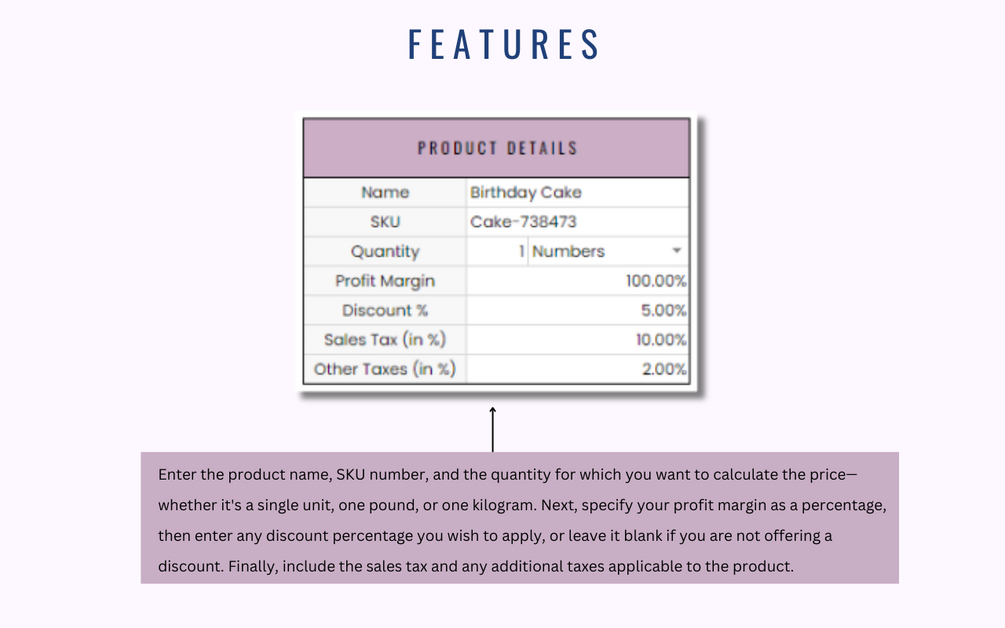Click the SKU label cell
Viewport: 1005px width, 628px height.
(385, 222)
